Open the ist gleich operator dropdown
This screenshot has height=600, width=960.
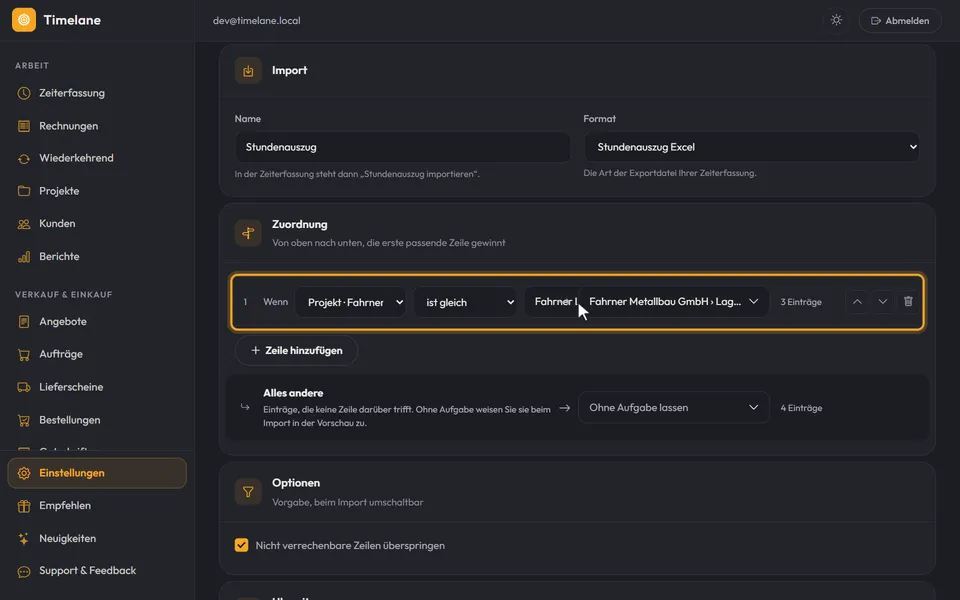[465, 302]
